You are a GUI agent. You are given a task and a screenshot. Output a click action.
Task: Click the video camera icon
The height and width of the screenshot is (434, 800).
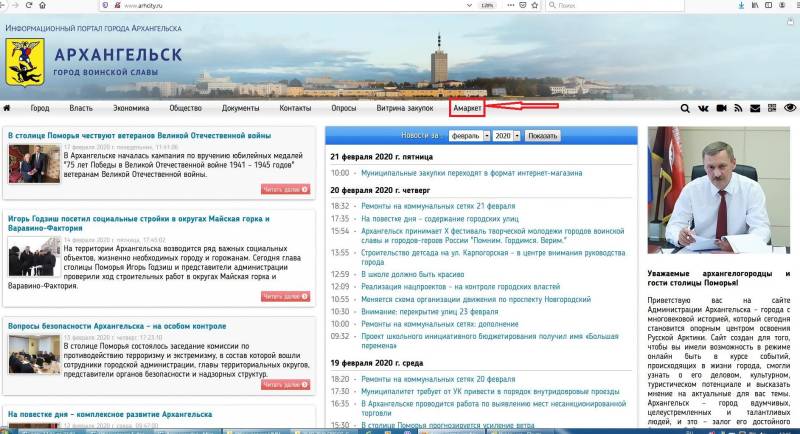(x=720, y=108)
